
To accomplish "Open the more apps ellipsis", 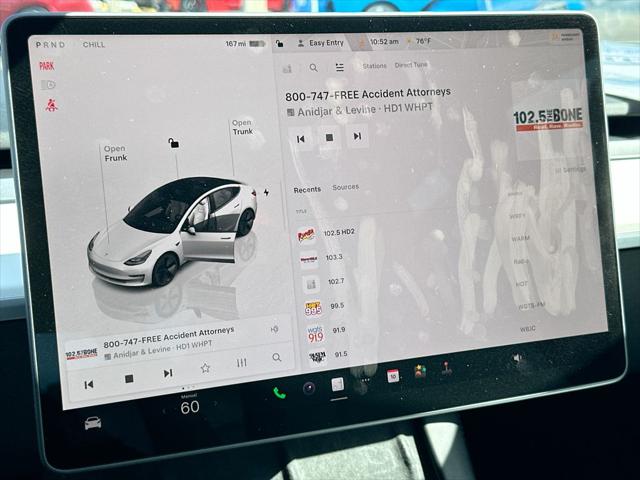I will click(365, 380).
